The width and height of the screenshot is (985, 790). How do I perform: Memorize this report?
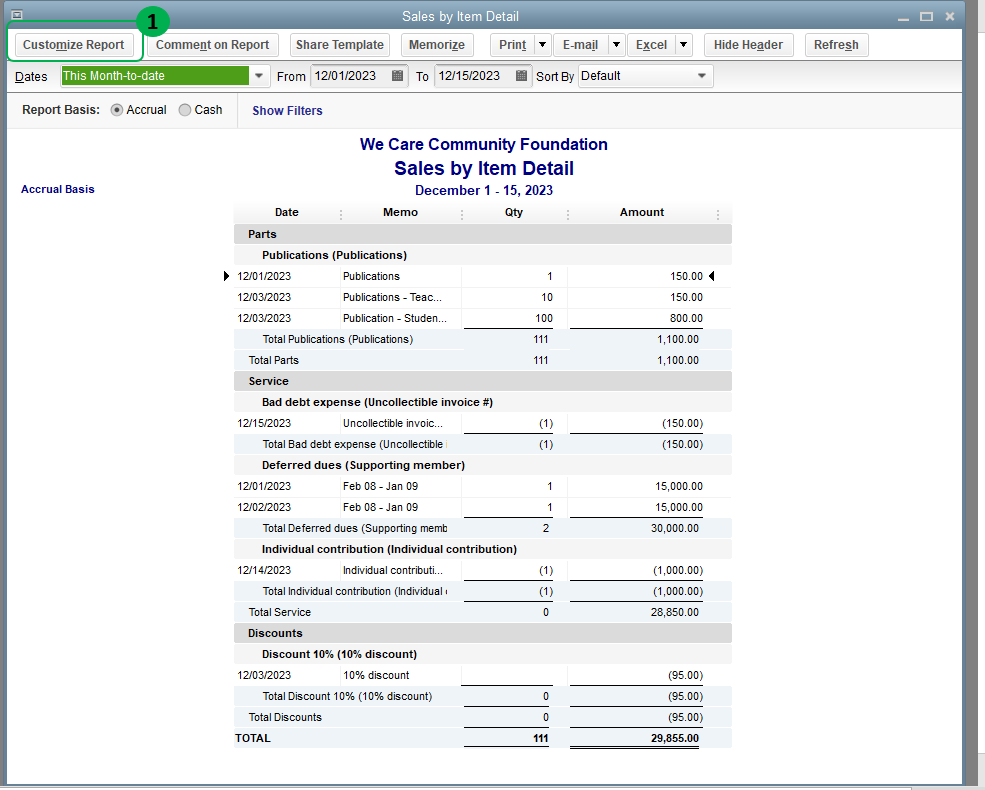[437, 45]
